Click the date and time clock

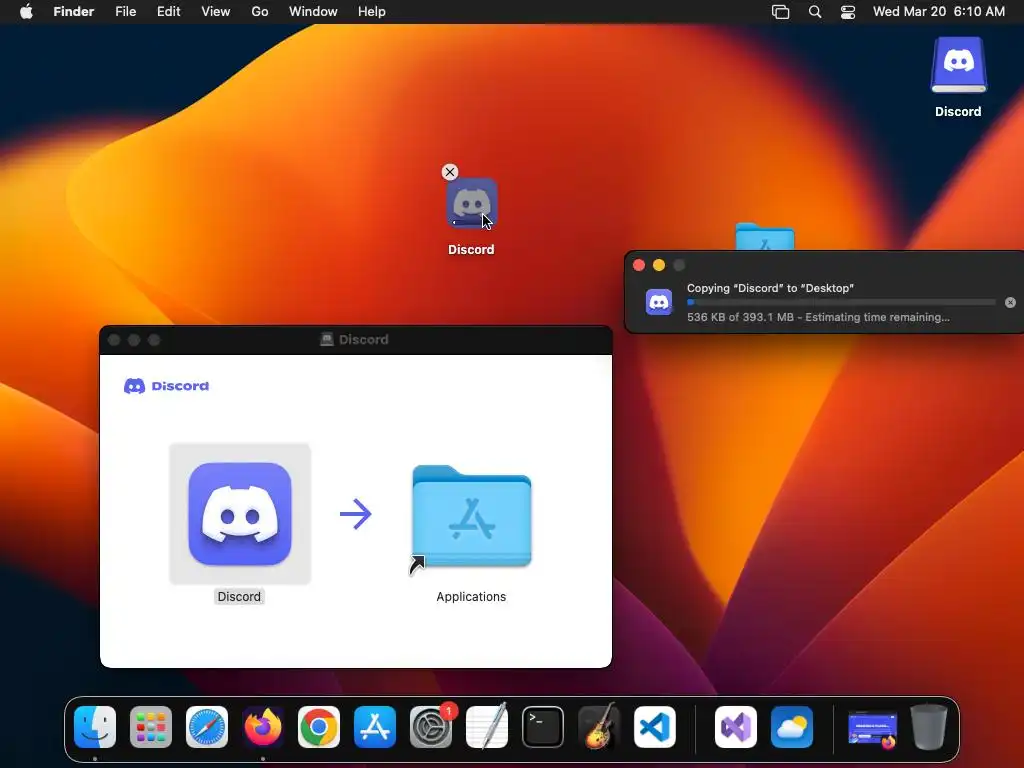click(x=938, y=12)
